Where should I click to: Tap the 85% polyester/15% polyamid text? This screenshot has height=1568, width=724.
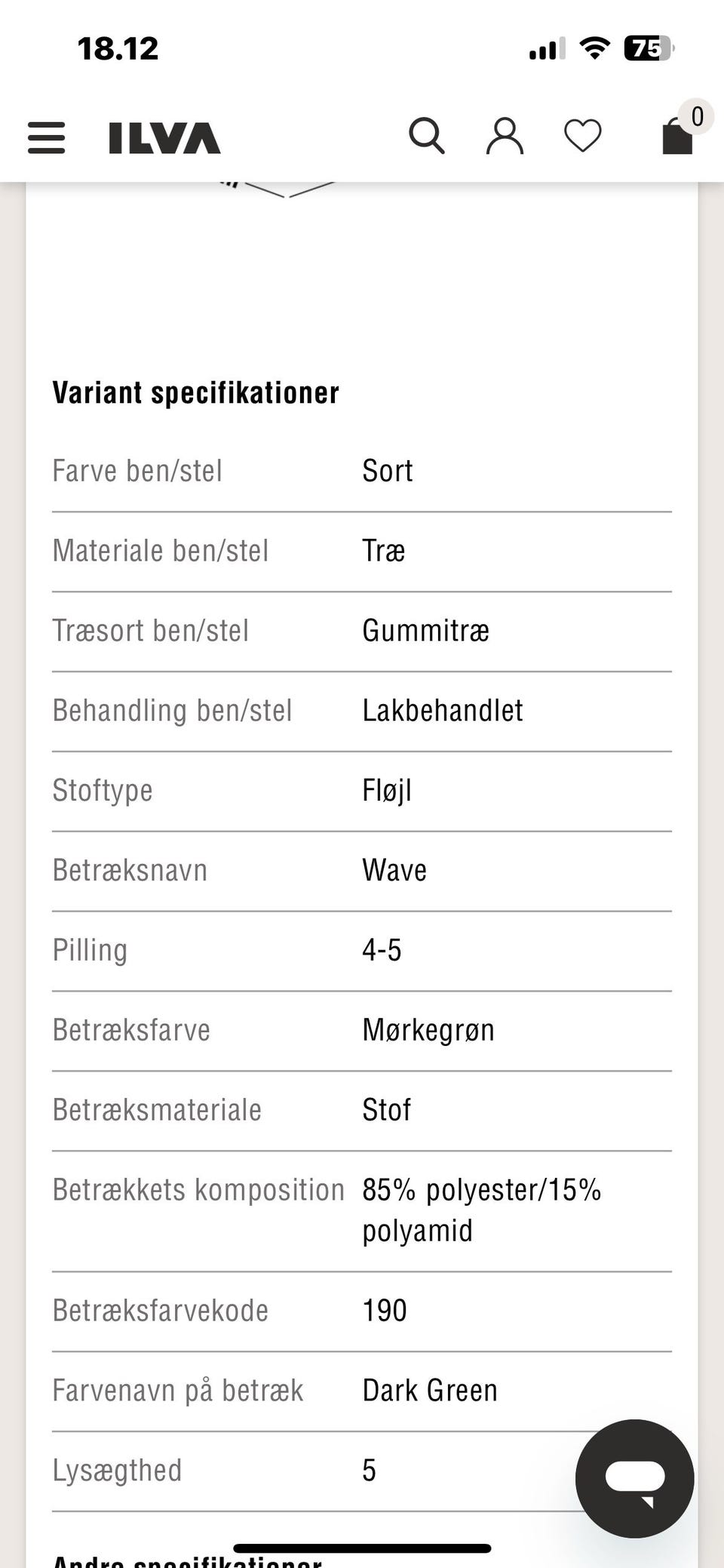coord(481,1210)
